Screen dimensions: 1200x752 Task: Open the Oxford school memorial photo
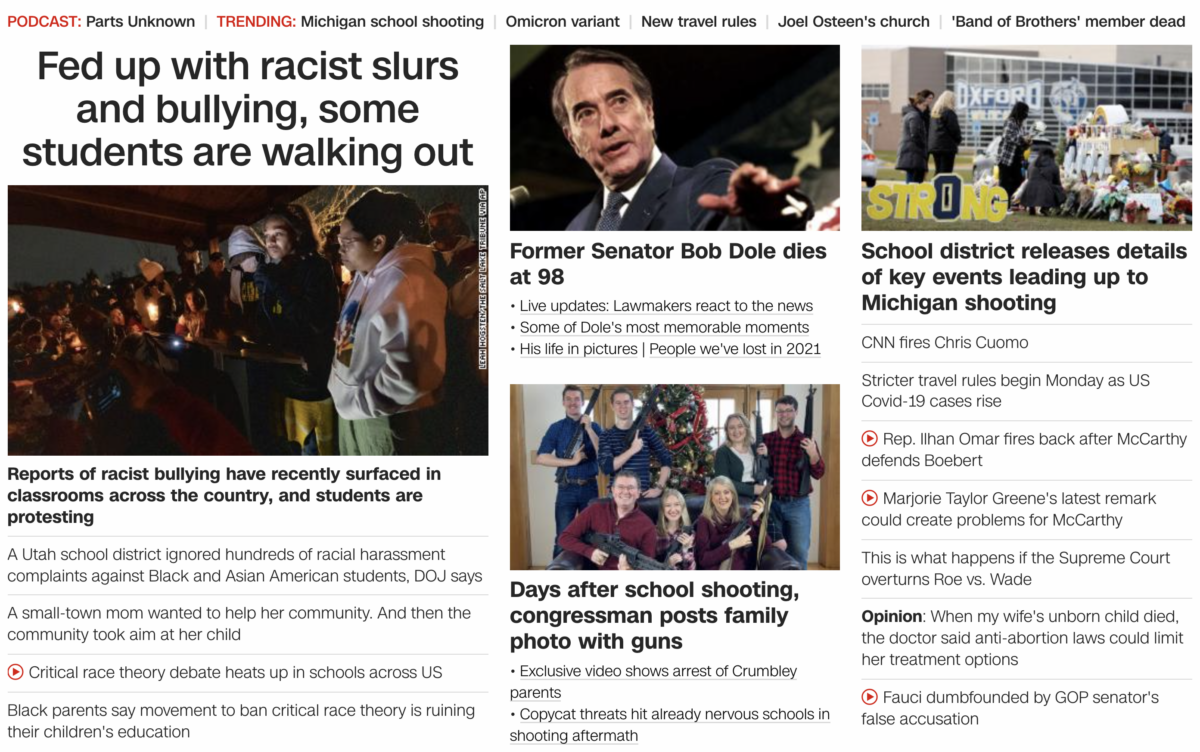click(1027, 138)
